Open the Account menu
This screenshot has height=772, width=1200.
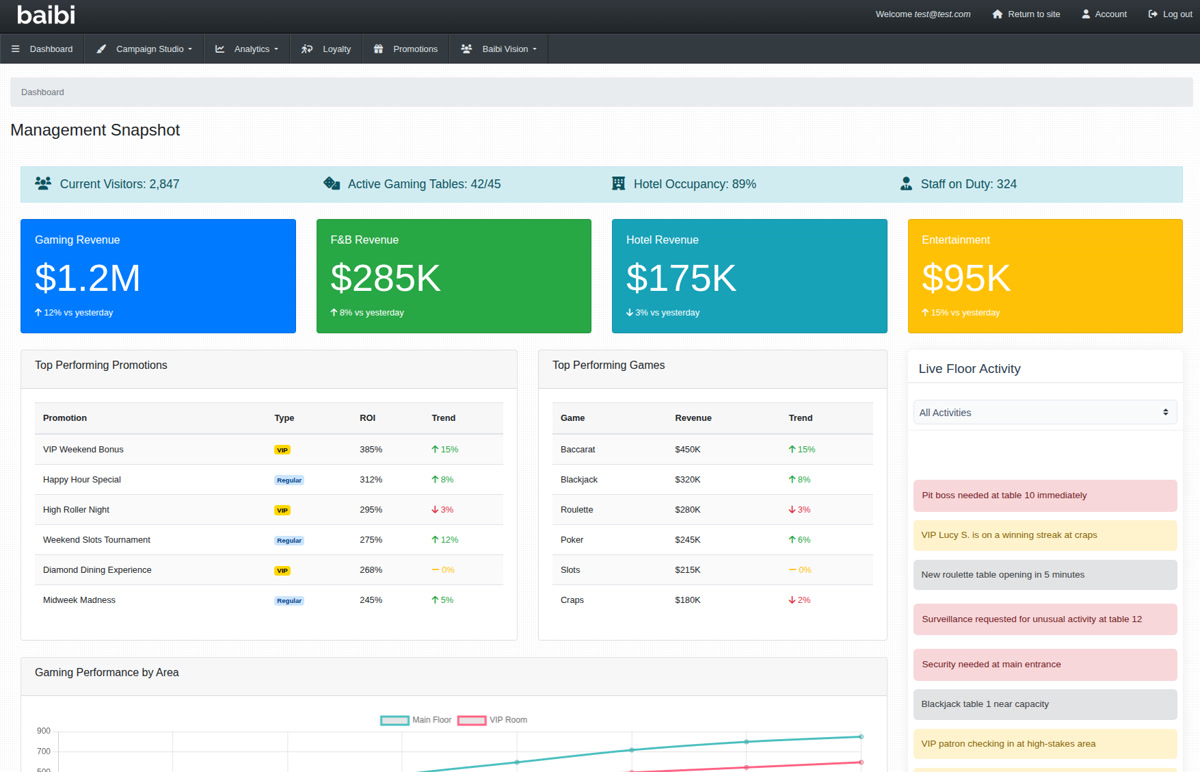(x=1103, y=13)
